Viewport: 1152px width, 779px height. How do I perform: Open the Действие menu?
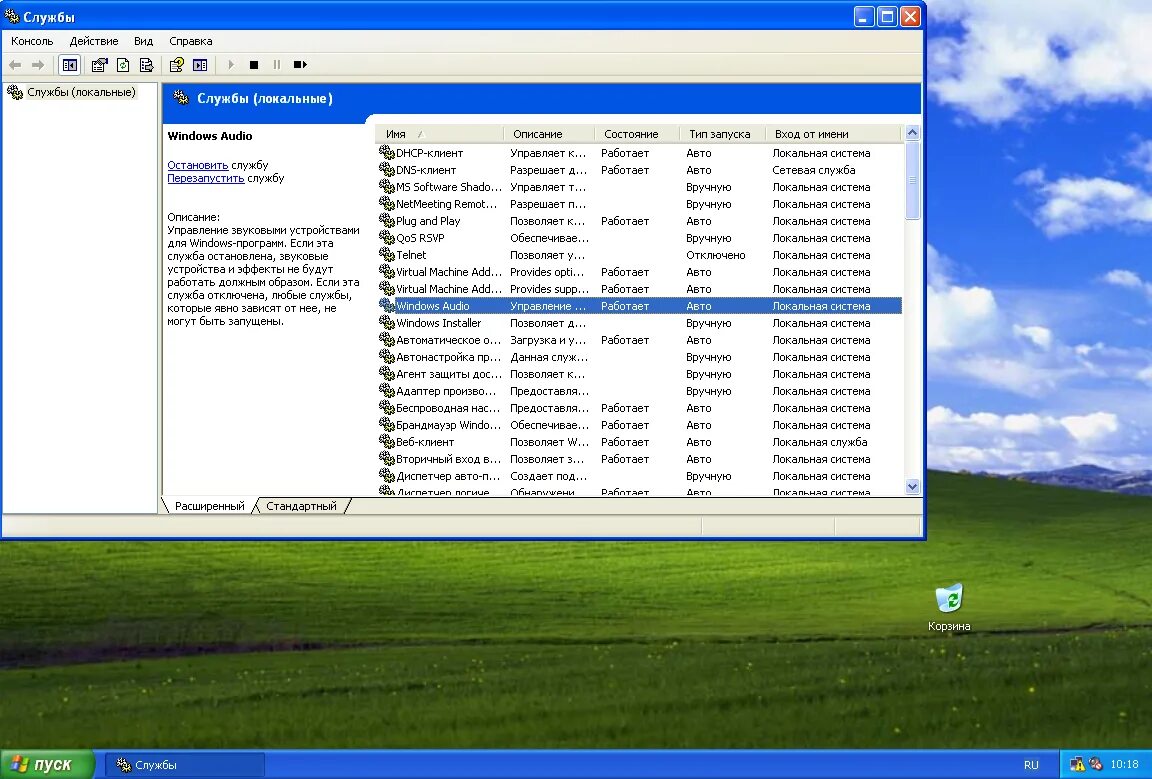(x=93, y=41)
